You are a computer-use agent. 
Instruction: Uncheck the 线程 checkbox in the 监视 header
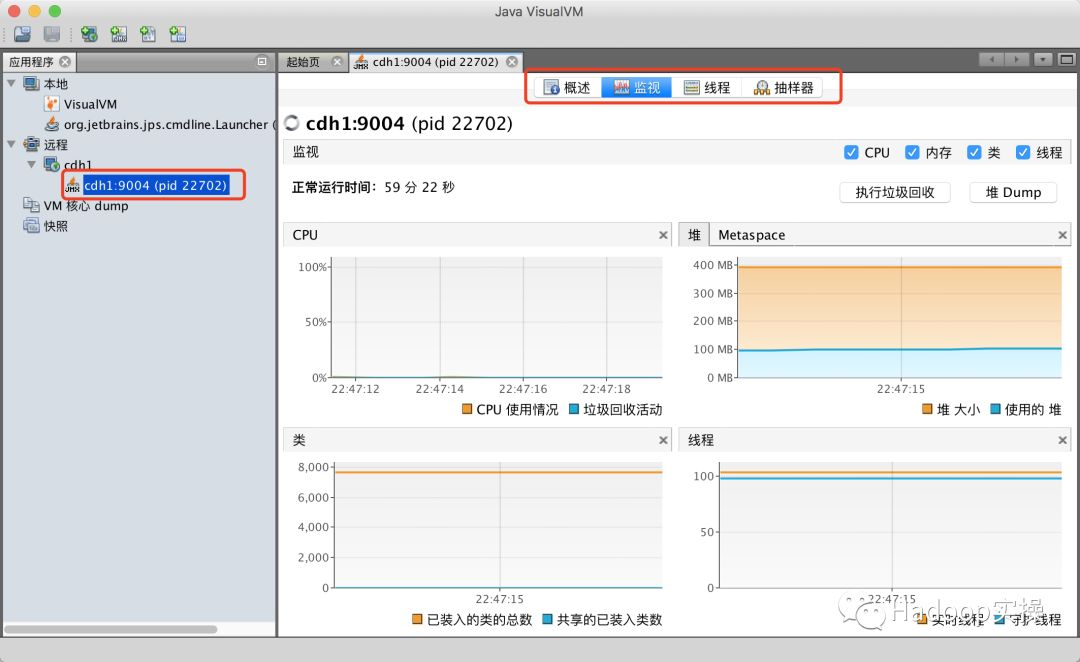[1023, 152]
